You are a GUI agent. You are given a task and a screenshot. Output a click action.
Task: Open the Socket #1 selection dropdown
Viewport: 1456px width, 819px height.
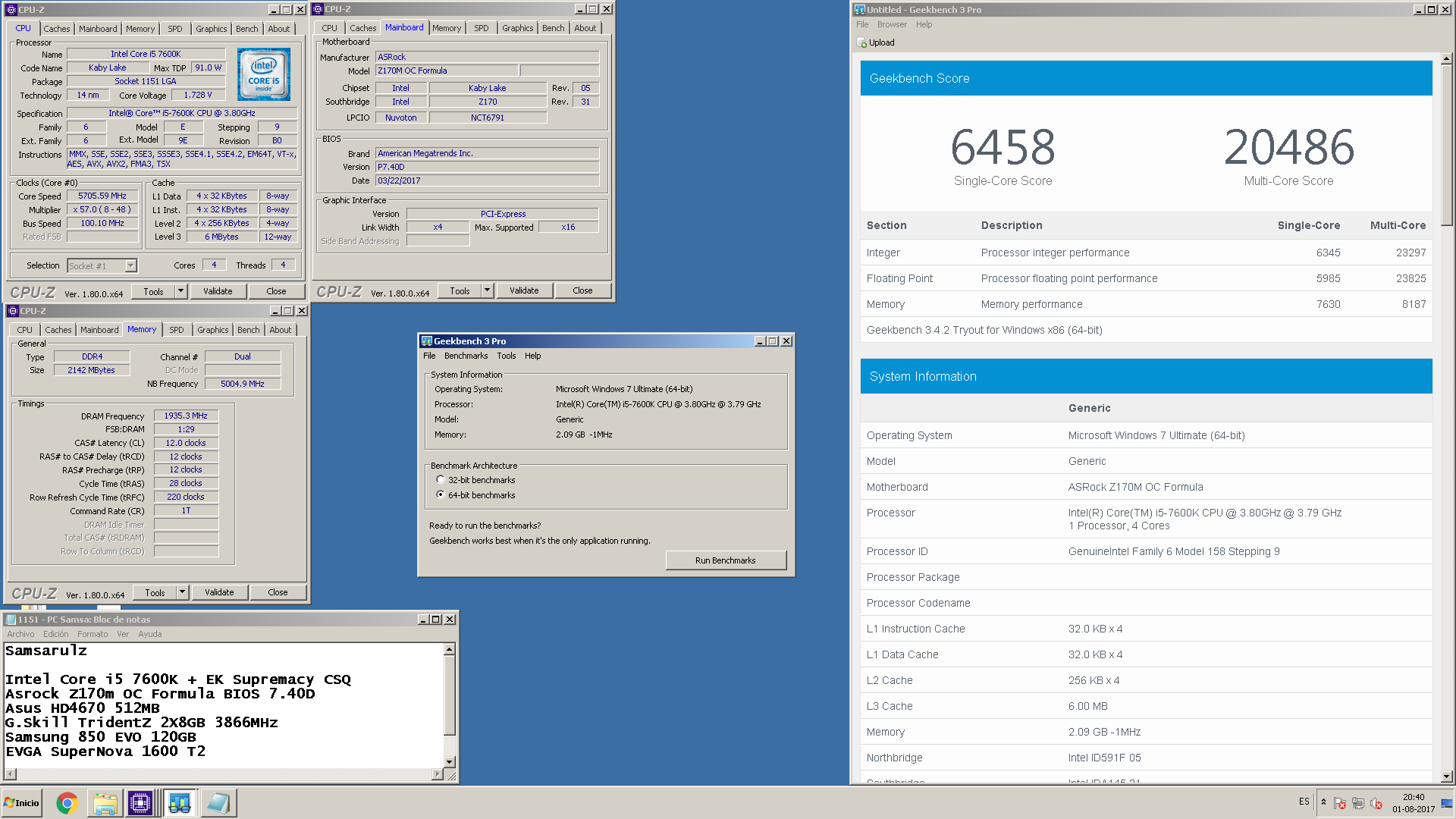click(130, 266)
